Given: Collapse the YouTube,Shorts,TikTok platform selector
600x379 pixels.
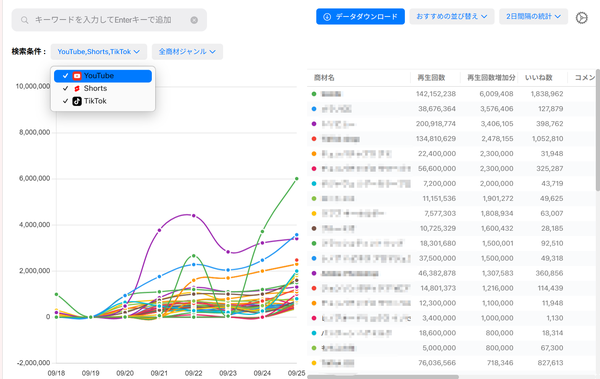Looking at the screenshot, I should pyautogui.click(x=98, y=52).
